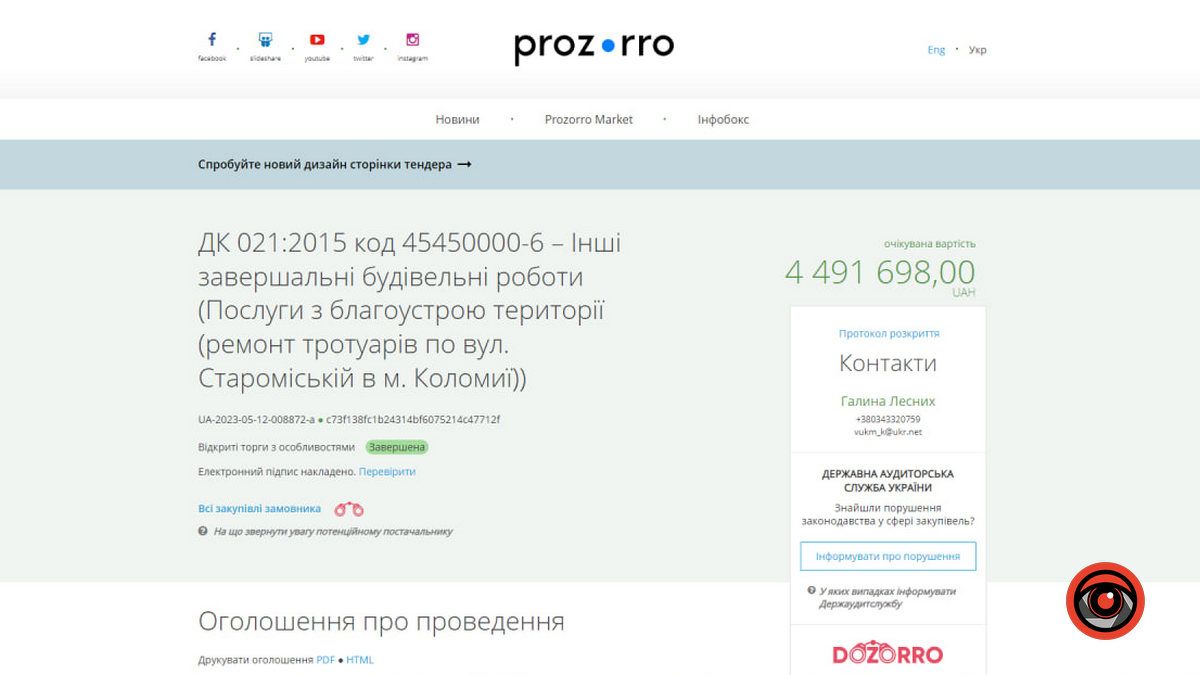Print announcement as PDF
The height and width of the screenshot is (675, 1200).
tap(324, 660)
